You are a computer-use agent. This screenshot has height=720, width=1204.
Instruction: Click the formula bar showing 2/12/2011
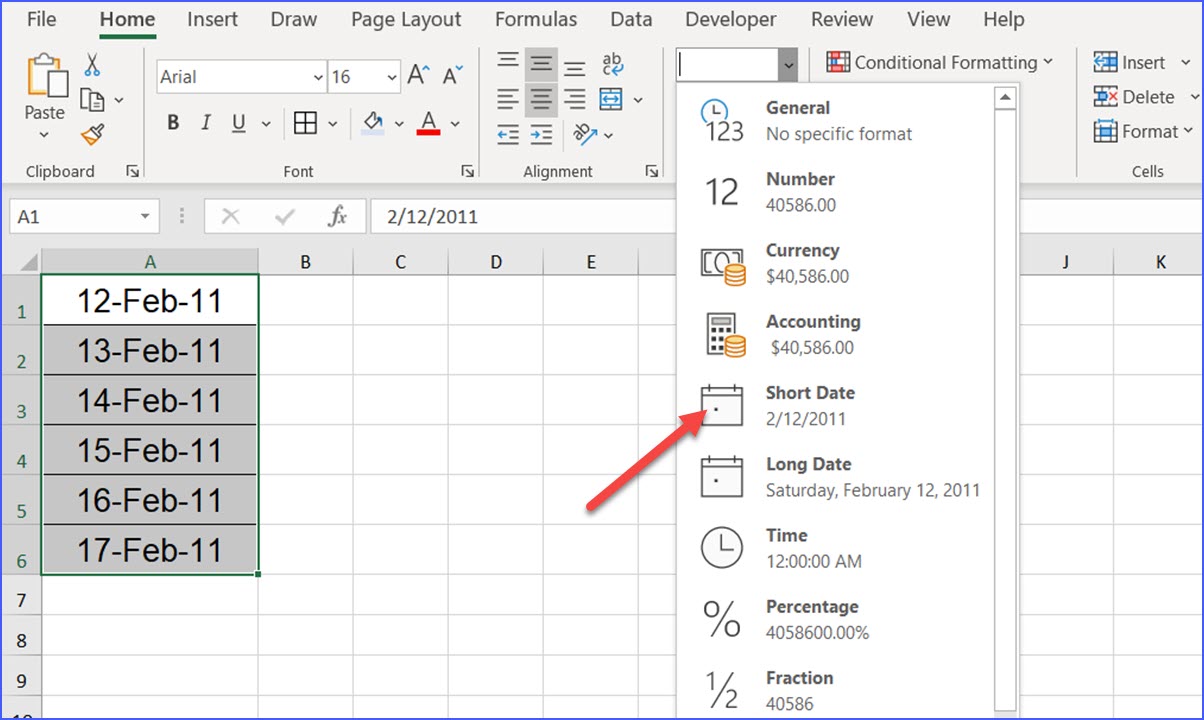[523, 216]
